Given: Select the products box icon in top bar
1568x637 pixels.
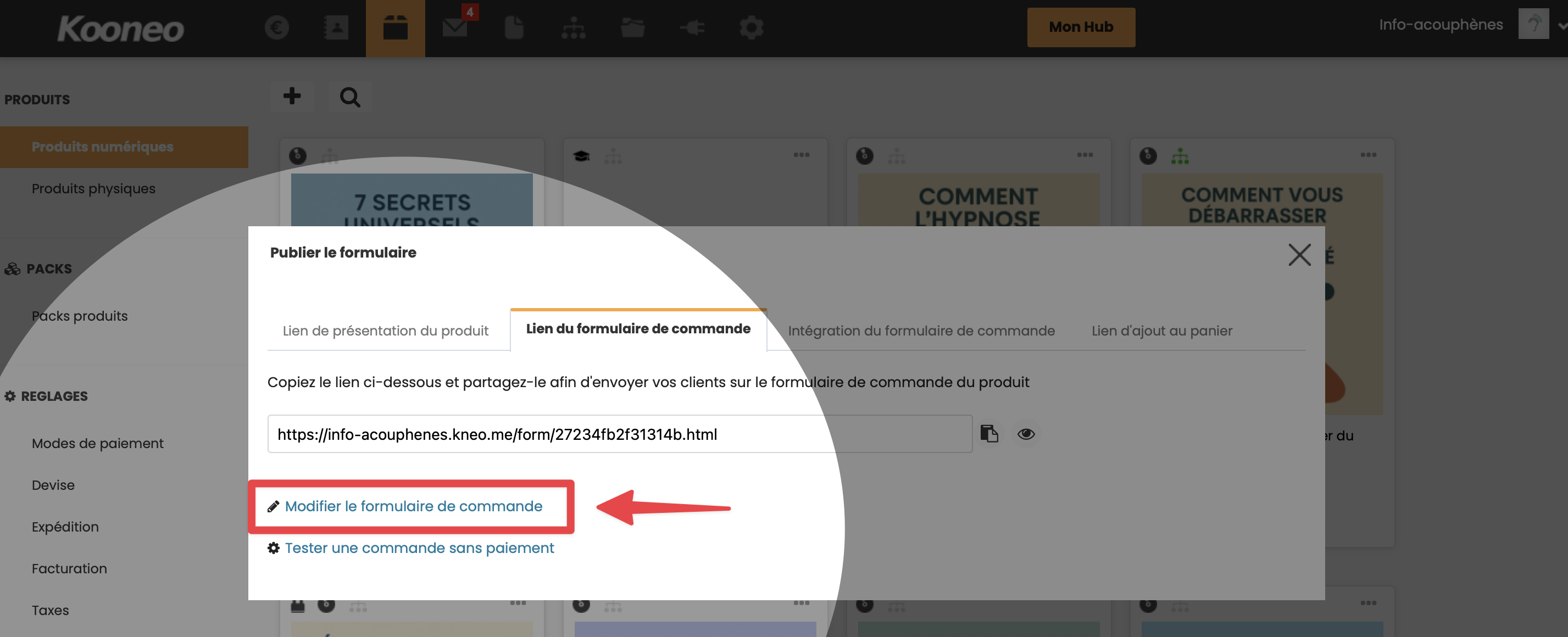Looking at the screenshot, I should click(395, 27).
